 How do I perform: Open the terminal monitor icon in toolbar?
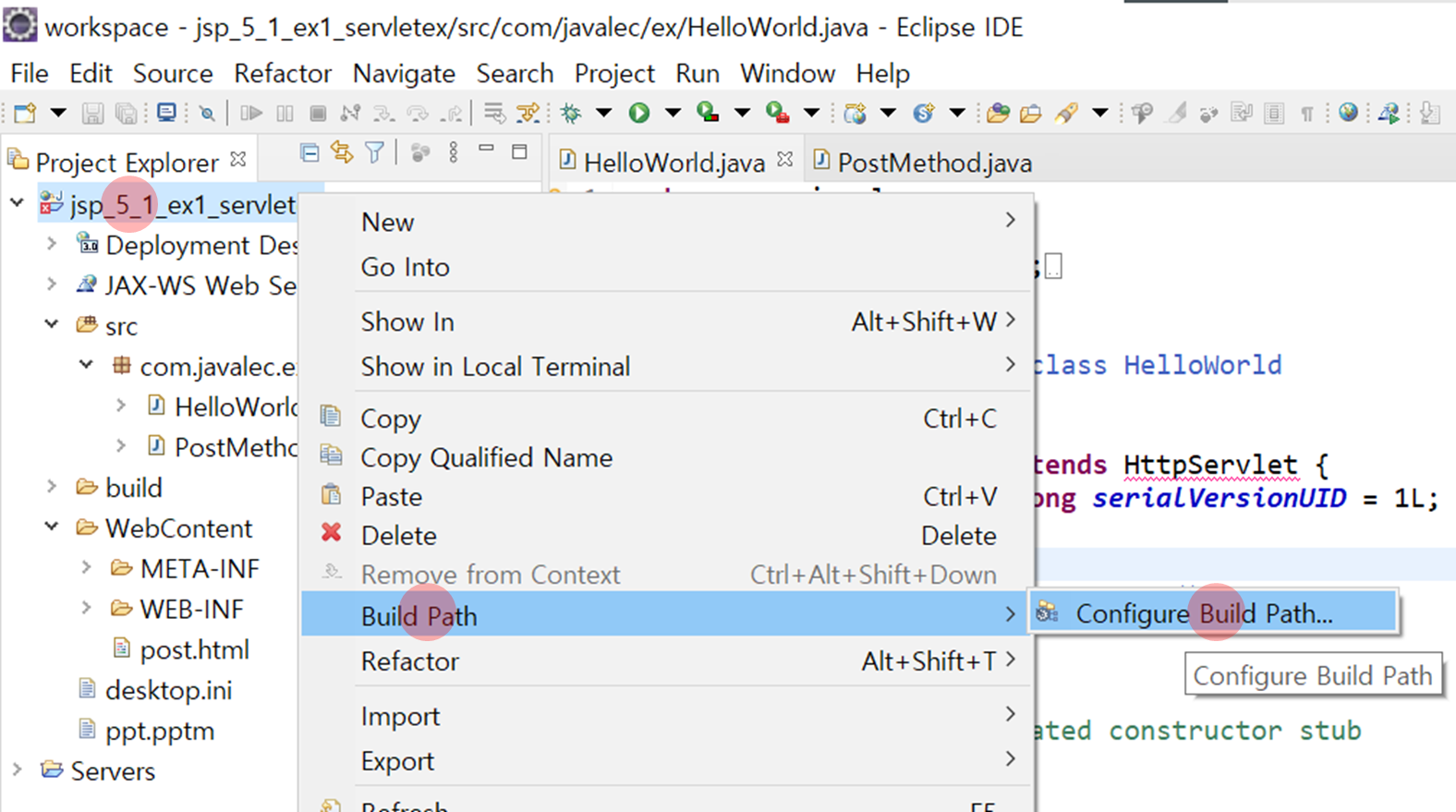click(x=166, y=113)
